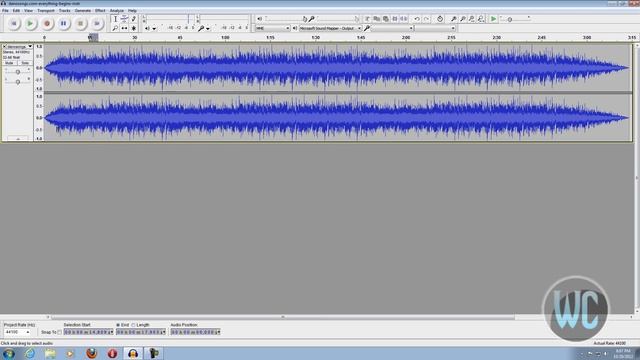Screen dimensions: 640x360
Task: Click the Skip to Start transport button
Action: click(13, 24)
